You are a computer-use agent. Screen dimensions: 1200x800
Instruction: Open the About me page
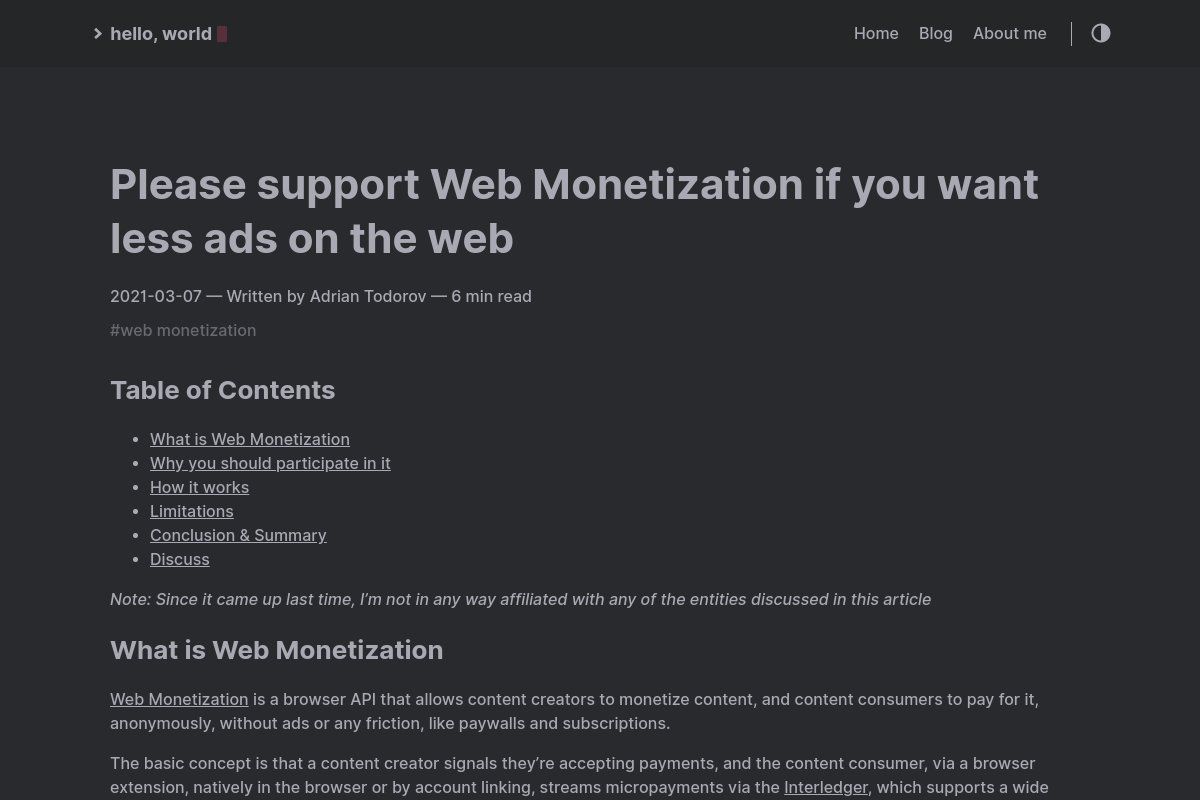coord(1010,33)
